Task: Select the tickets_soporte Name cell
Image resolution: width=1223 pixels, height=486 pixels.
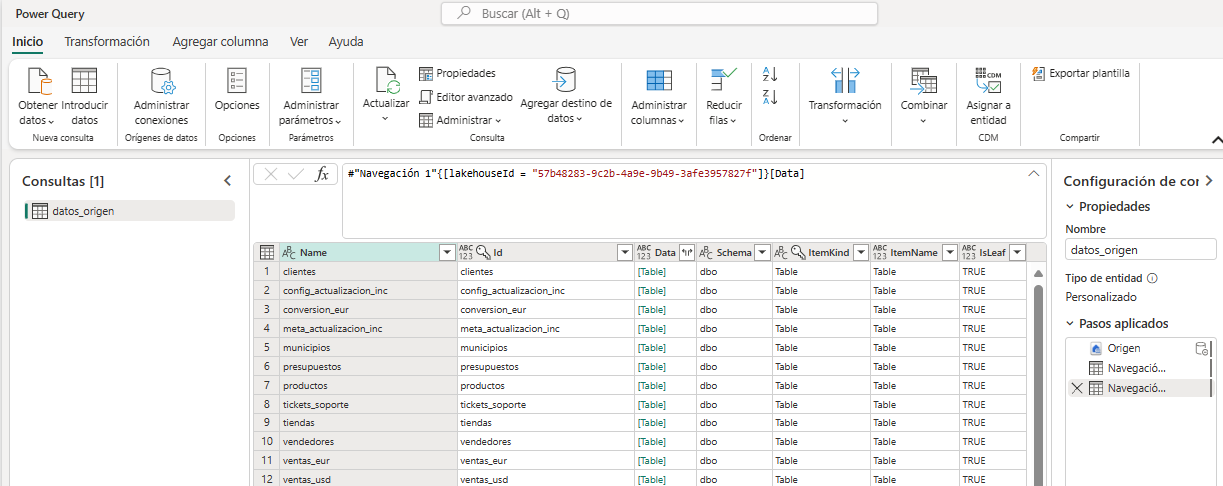Action: 367,404
